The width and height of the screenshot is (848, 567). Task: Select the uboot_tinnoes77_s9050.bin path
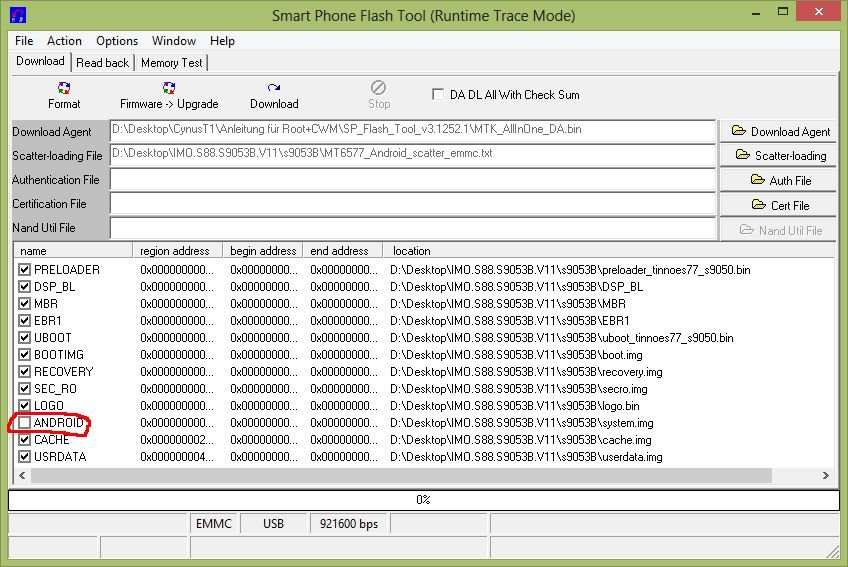(x=561, y=338)
